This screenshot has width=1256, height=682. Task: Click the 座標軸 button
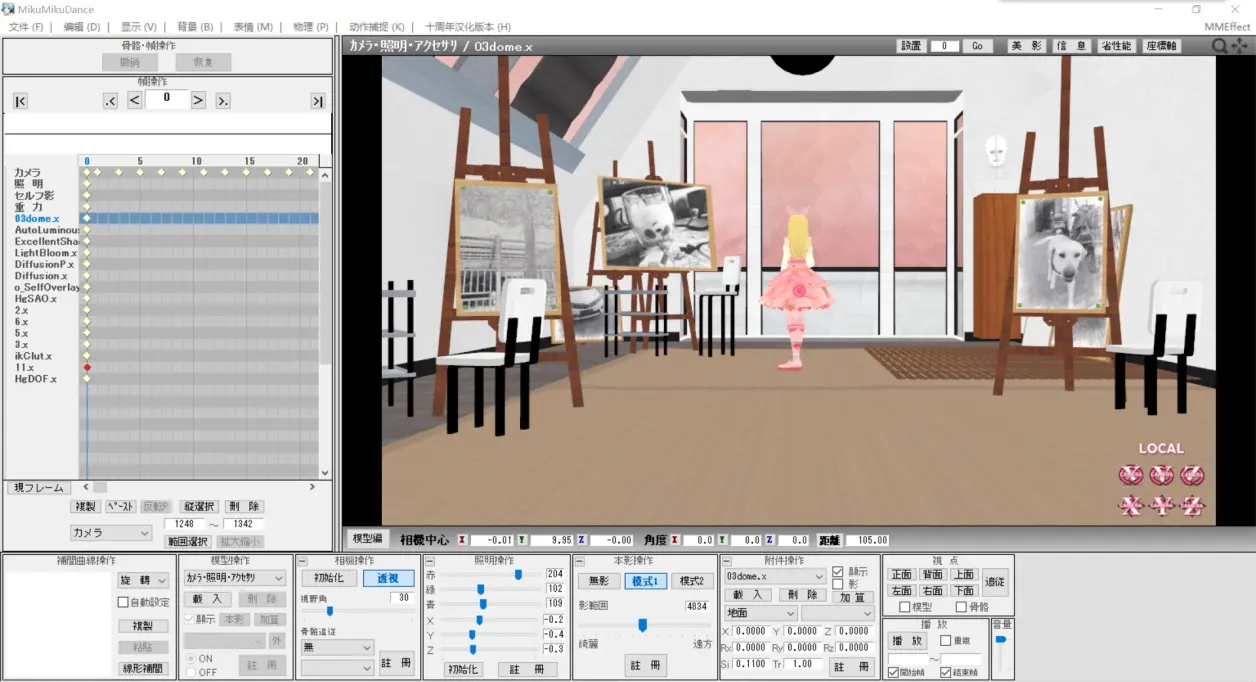pos(1161,46)
